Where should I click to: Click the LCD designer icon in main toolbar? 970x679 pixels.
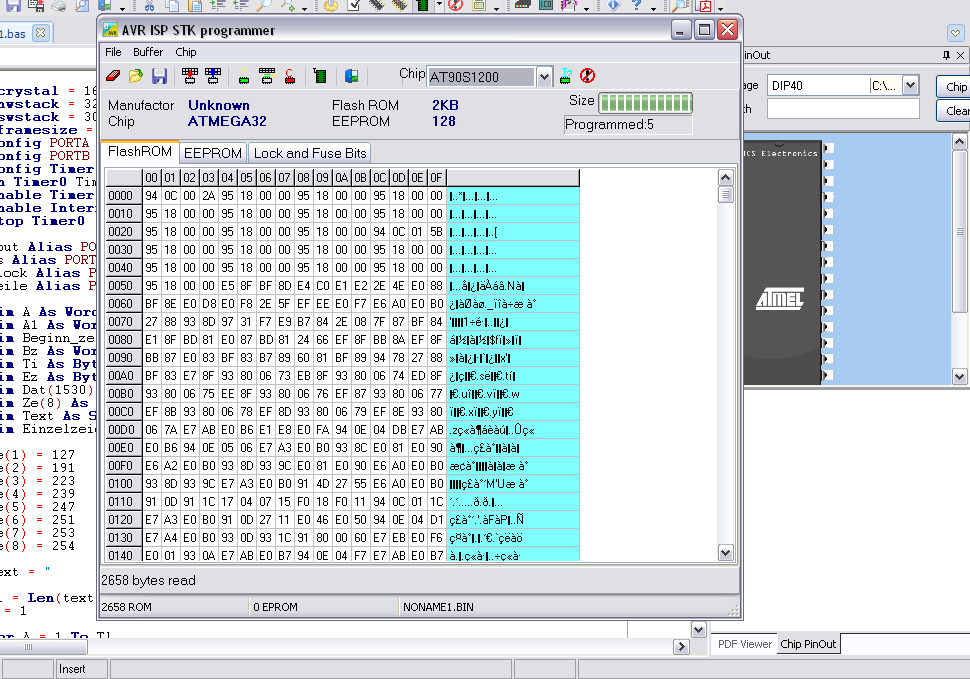pos(546,5)
